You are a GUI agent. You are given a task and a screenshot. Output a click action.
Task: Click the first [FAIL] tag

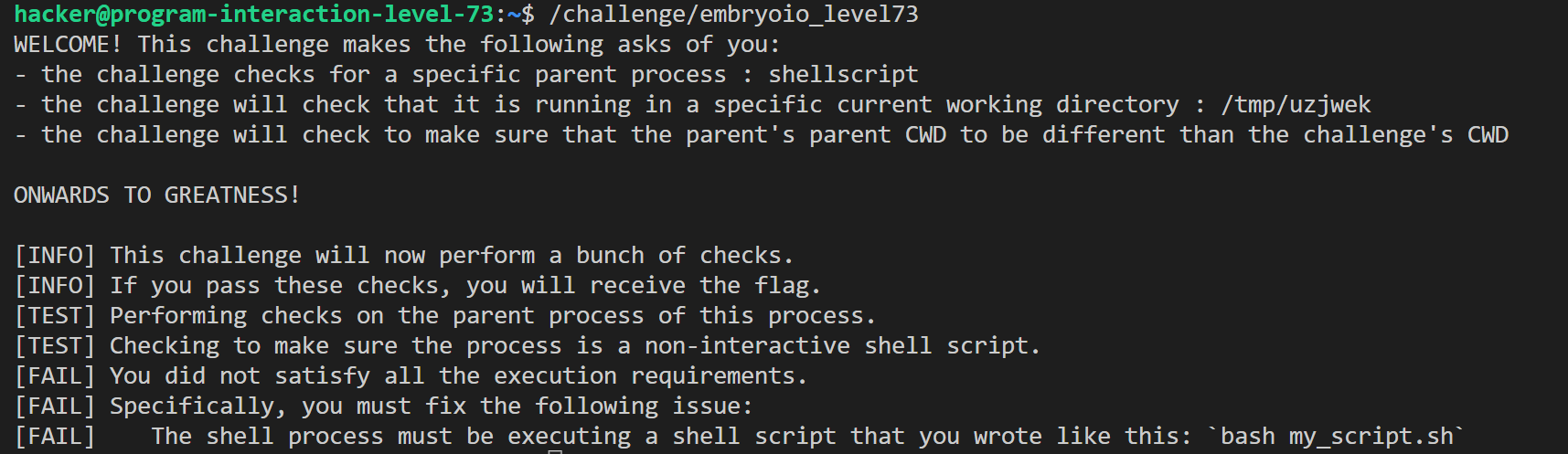point(55,376)
